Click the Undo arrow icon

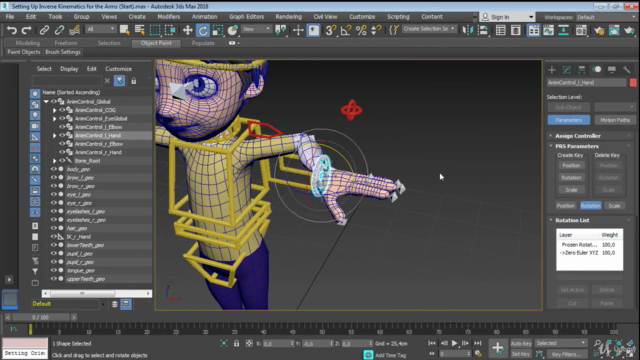click(x=11, y=30)
